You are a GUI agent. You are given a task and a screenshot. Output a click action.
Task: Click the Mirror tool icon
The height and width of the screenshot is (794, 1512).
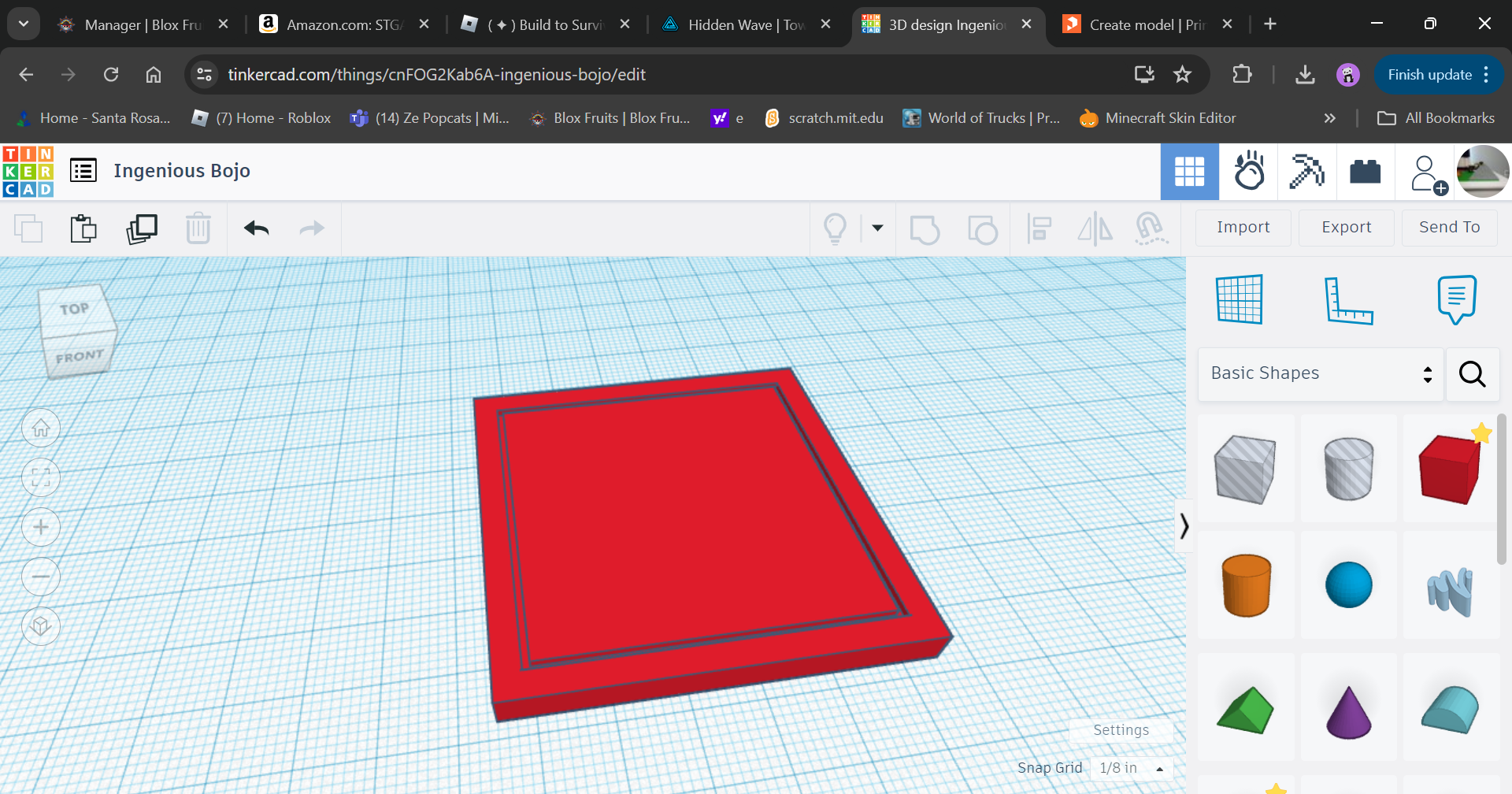tap(1095, 228)
